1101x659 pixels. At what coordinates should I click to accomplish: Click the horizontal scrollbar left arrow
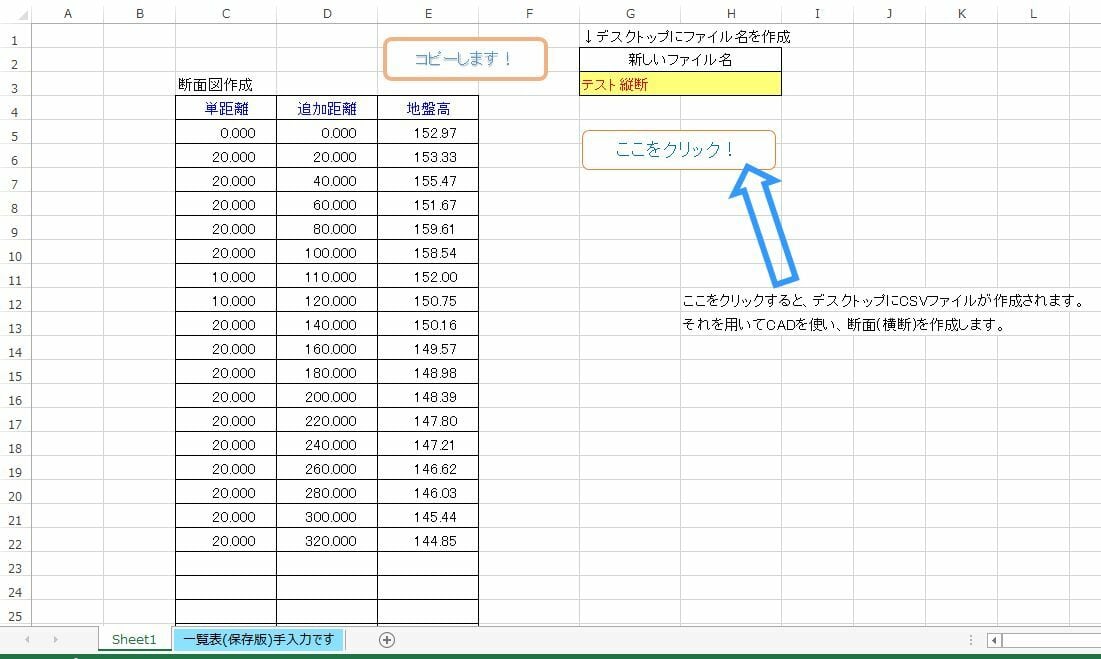pos(994,640)
